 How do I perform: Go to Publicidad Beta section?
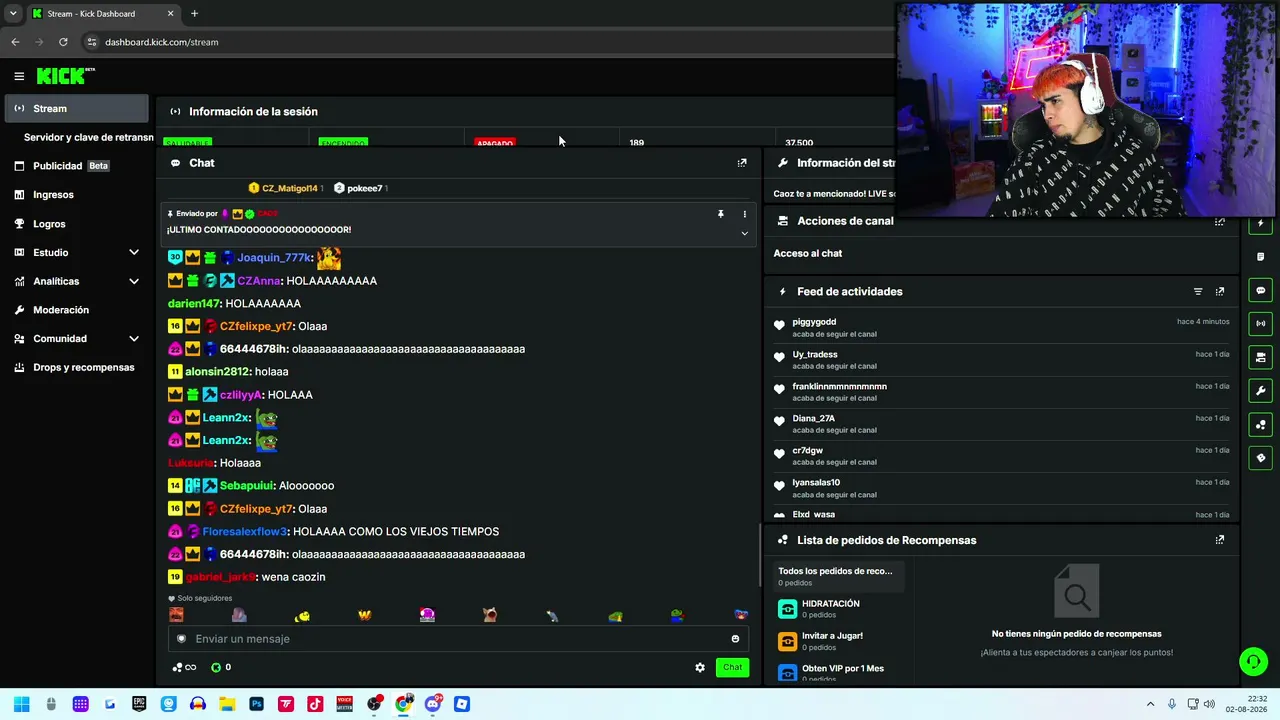(x=77, y=166)
